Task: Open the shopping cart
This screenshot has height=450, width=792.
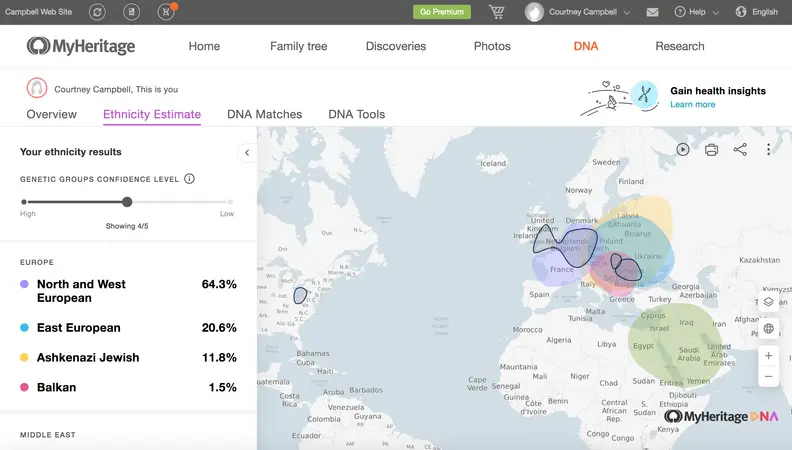Action: [497, 12]
